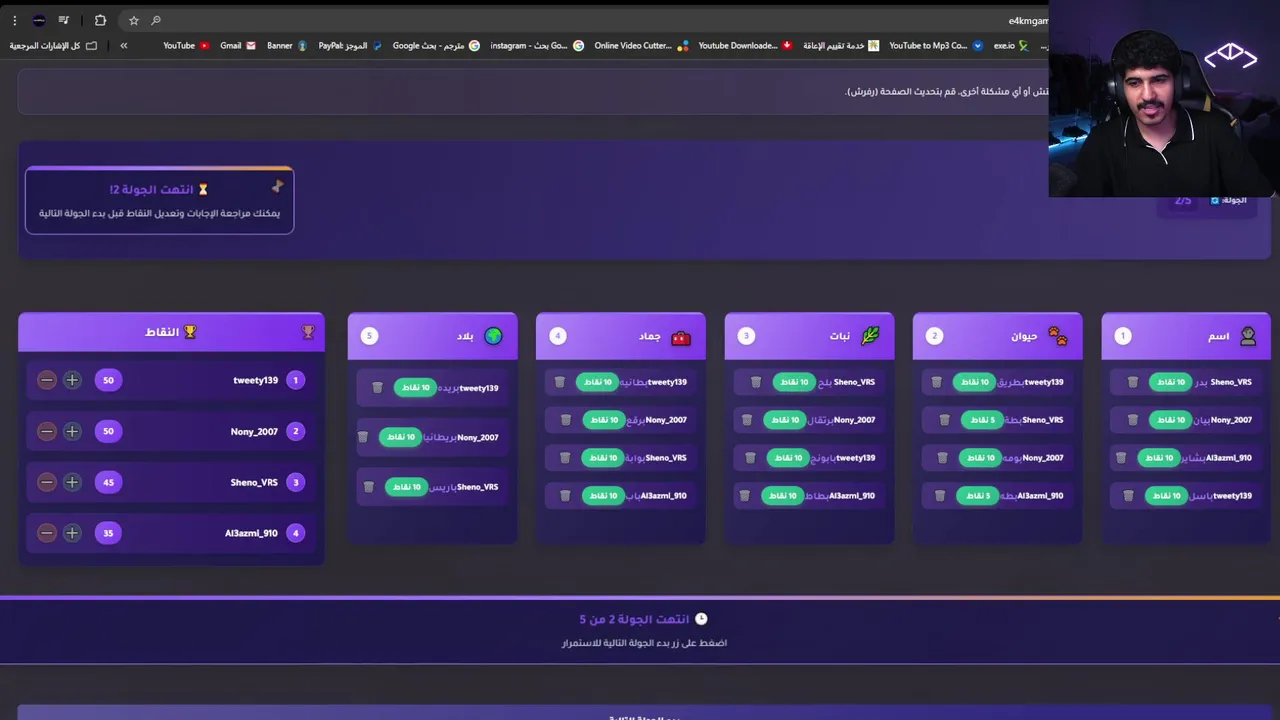Click the zoom magnifier icon in address bar
The height and width of the screenshot is (720, 1280).
point(156,20)
